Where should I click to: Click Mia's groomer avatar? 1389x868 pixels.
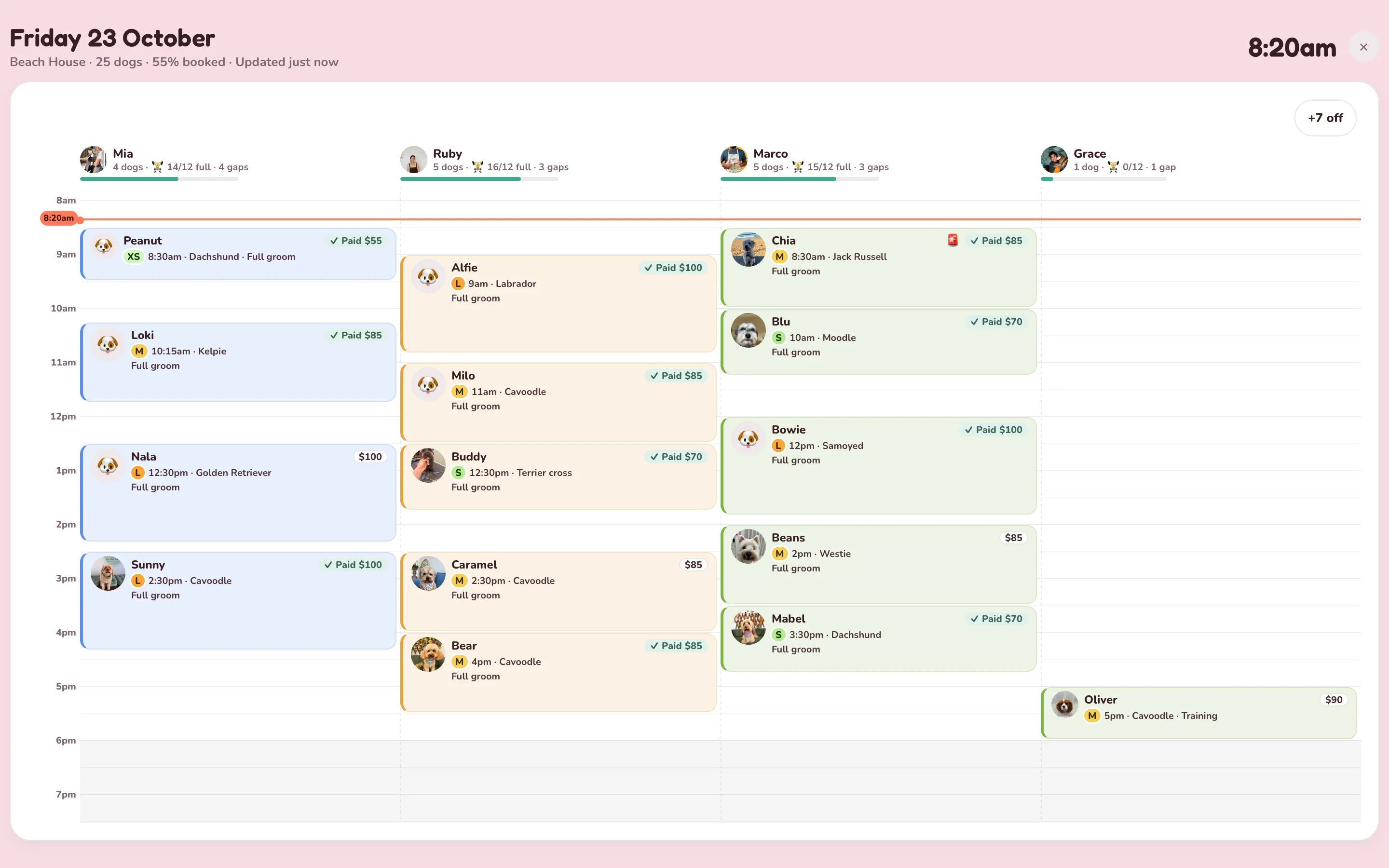(94, 160)
